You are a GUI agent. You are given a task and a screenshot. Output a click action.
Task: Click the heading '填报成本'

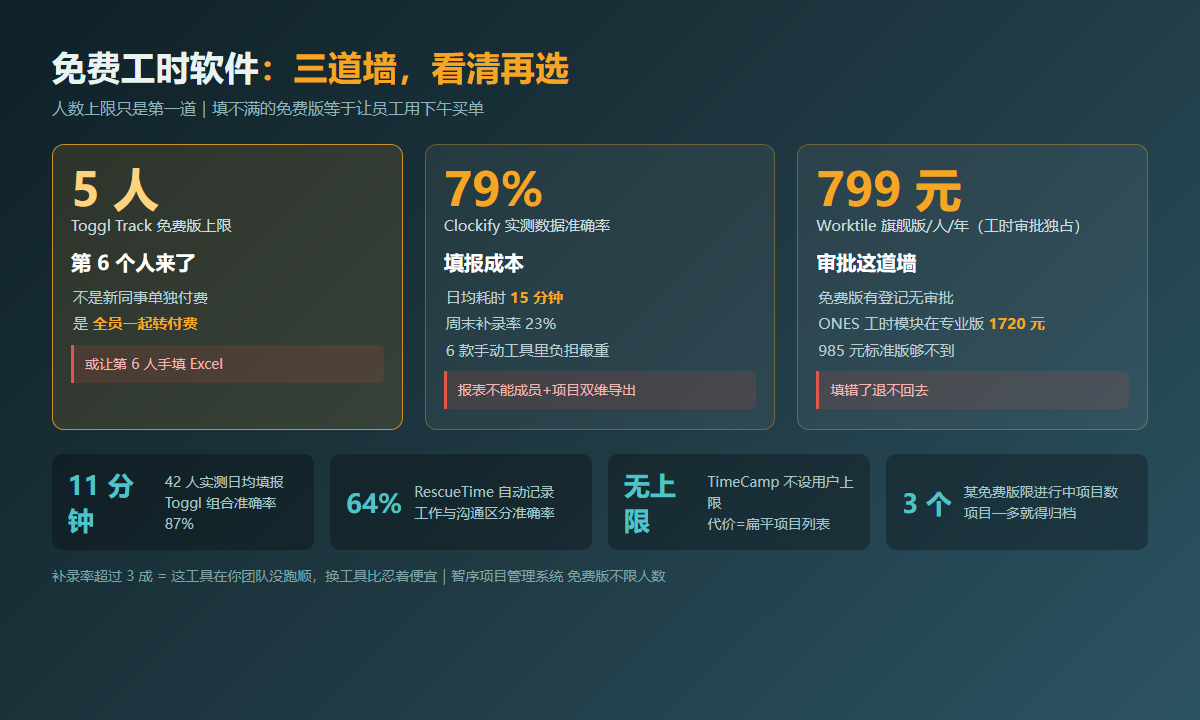tap(484, 263)
